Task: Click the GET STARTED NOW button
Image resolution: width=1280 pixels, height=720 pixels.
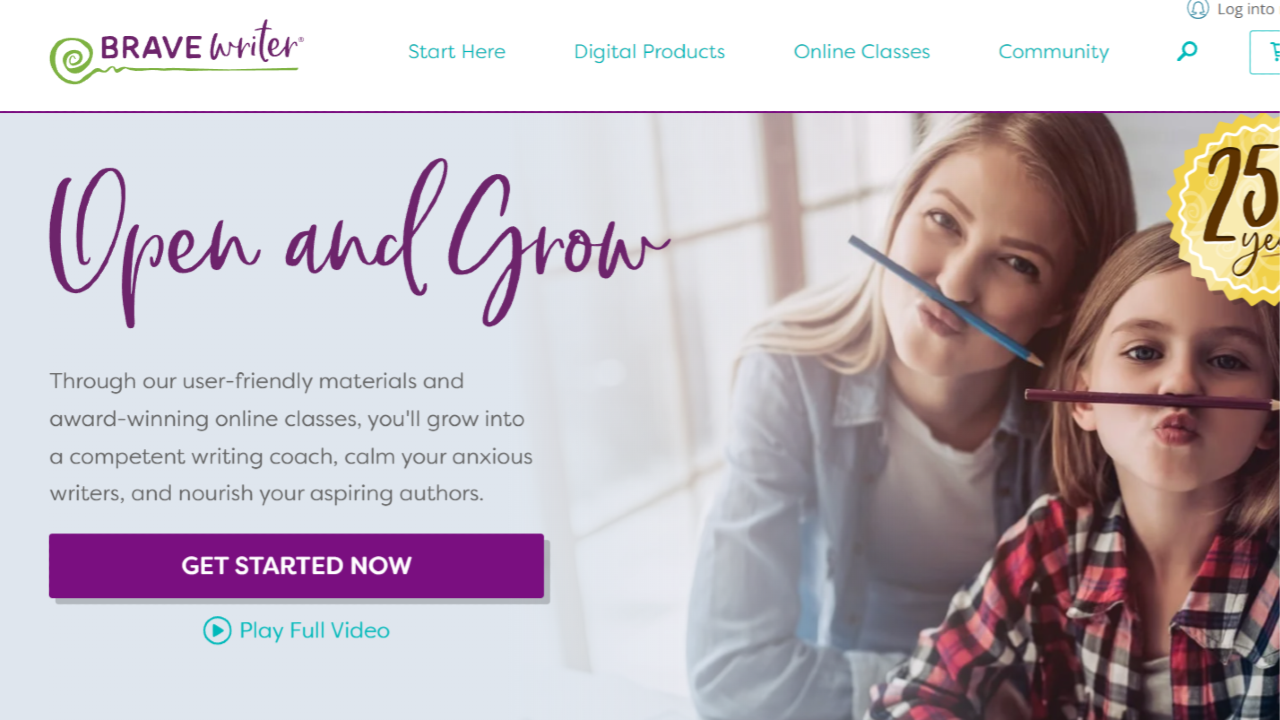Action: click(x=296, y=566)
